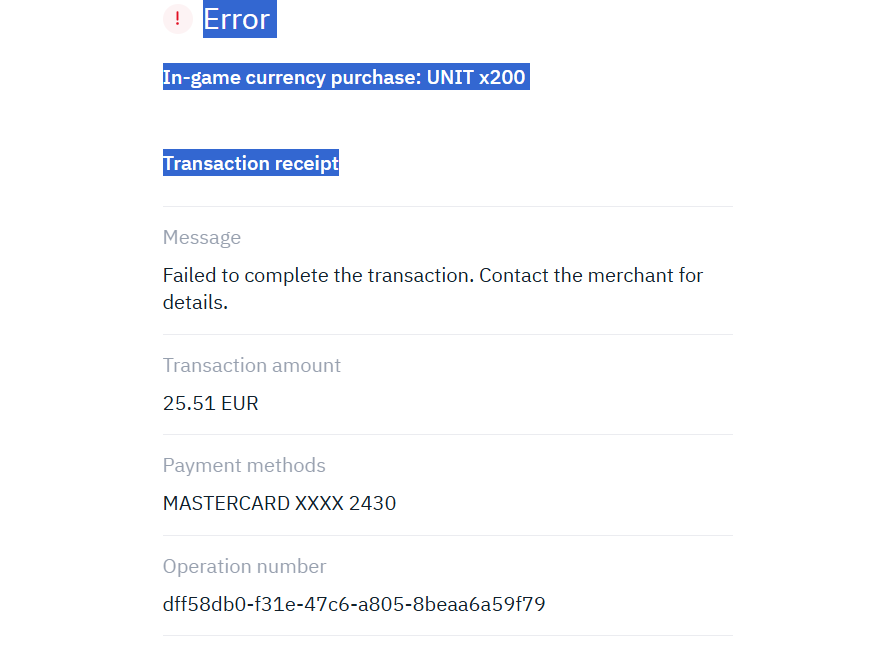
Task: Click the word 'details.' in the message
Action: coord(195,301)
